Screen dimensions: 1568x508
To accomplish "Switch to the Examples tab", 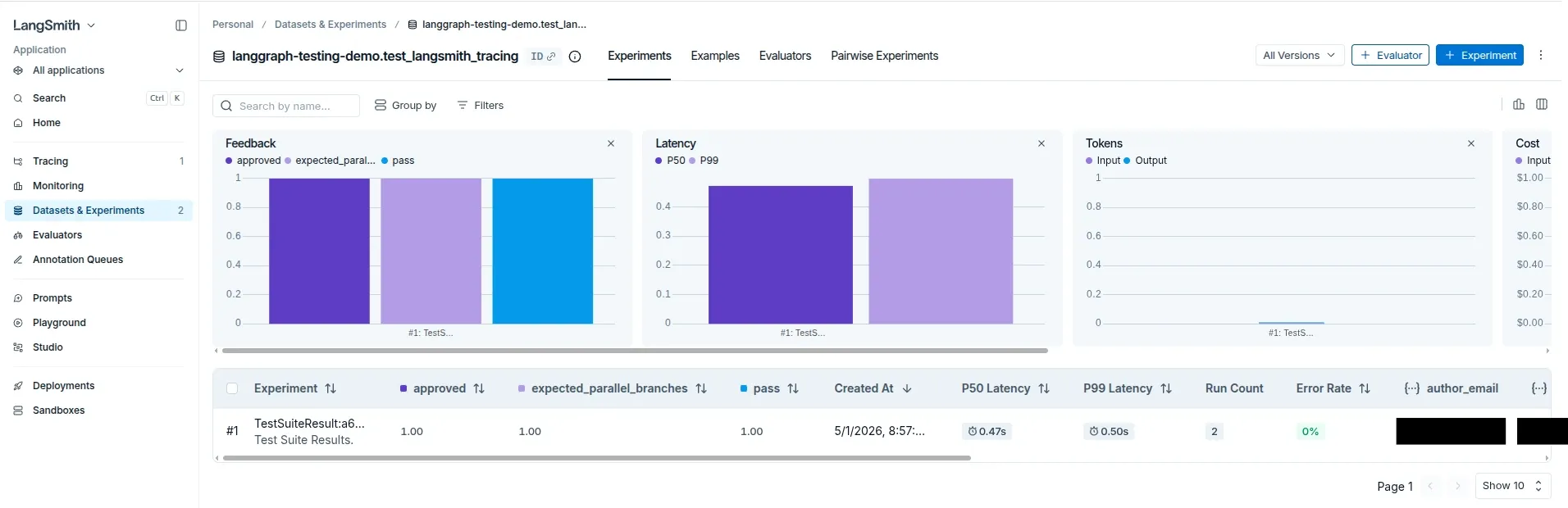I will (x=715, y=56).
